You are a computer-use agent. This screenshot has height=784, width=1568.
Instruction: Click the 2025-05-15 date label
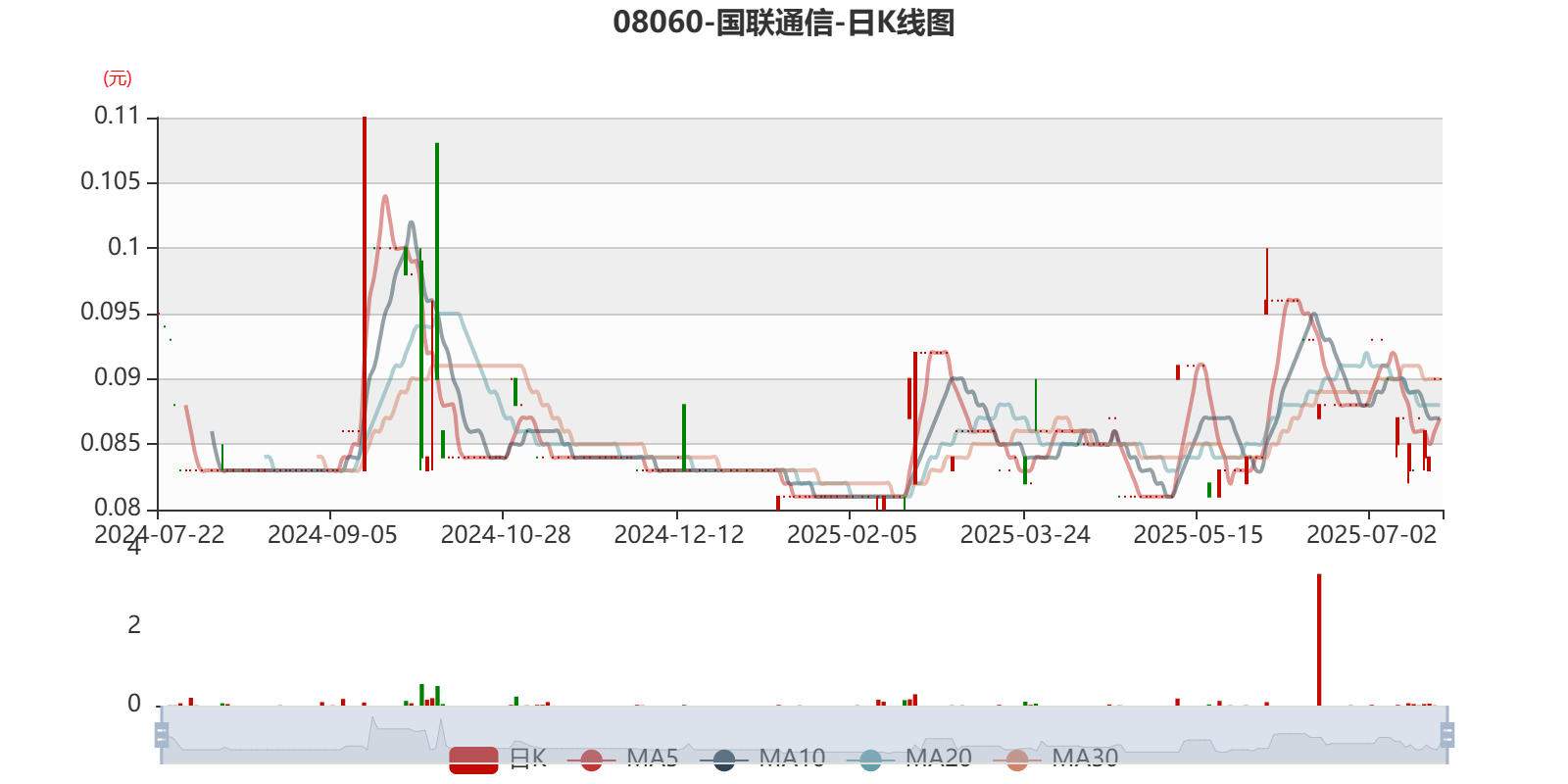[1199, 534]
